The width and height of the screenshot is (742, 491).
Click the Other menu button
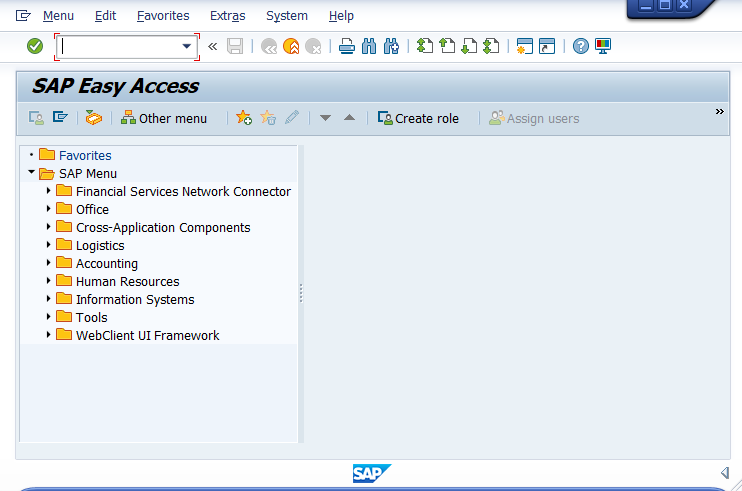(x=164, y=118)
